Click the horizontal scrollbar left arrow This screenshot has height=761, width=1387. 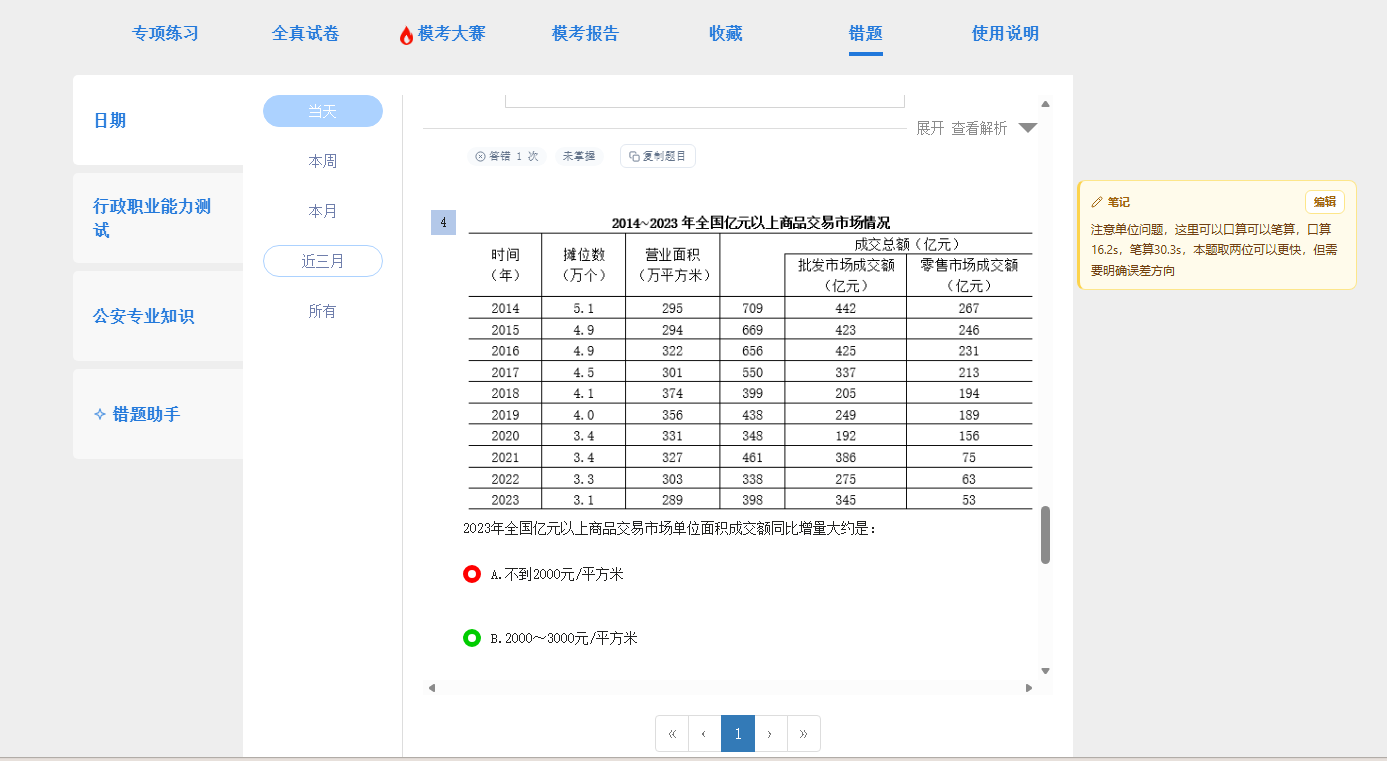(x=432, y=688)
